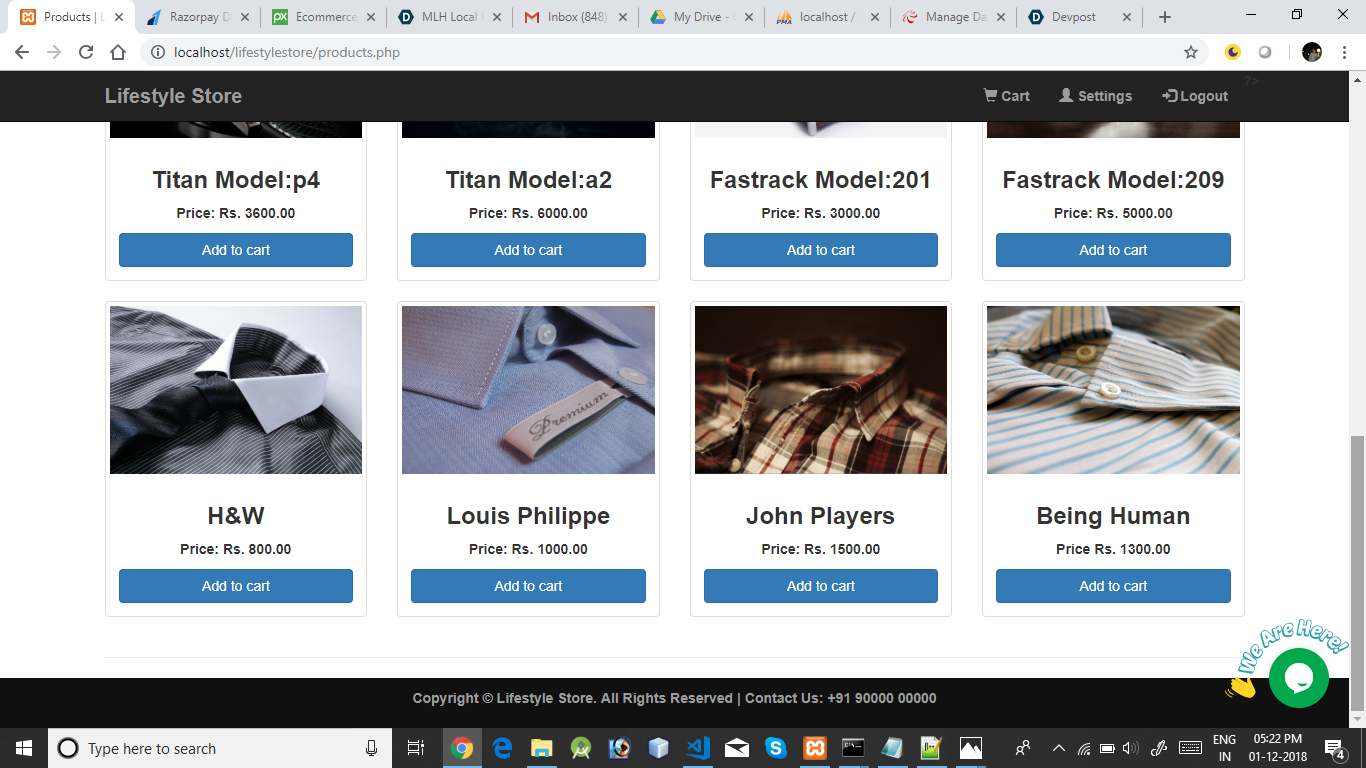1366x768 pixels.
Task: Switch to the Ecommerce tab
Action: pyautogui.click(x=325, y=17)
